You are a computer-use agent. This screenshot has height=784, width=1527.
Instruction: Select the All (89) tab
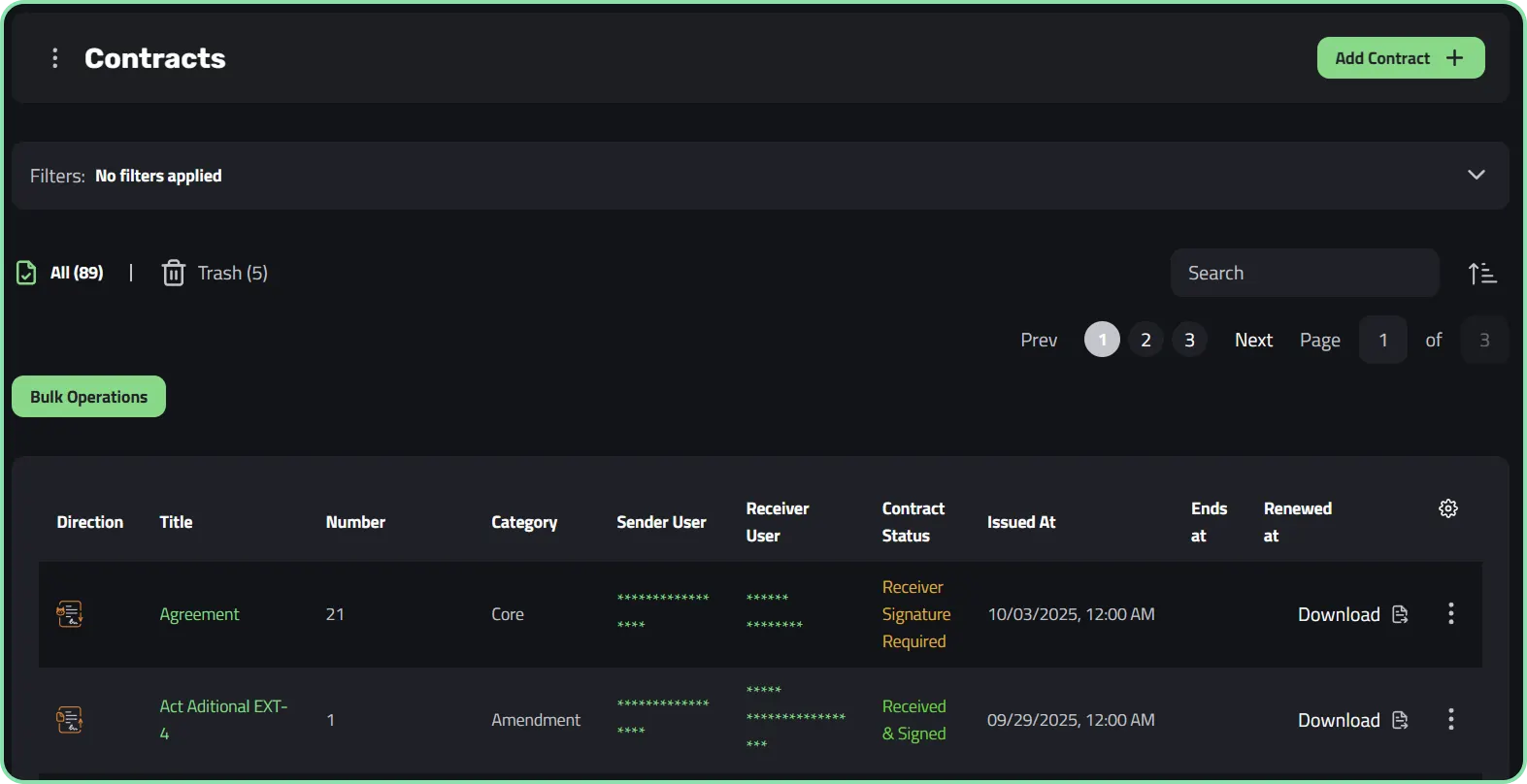click(77, 273)
